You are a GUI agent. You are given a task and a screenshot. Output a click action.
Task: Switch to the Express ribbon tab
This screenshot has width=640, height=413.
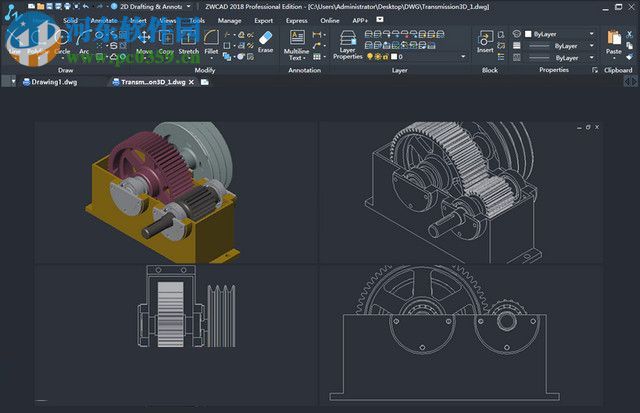(297, 20)
